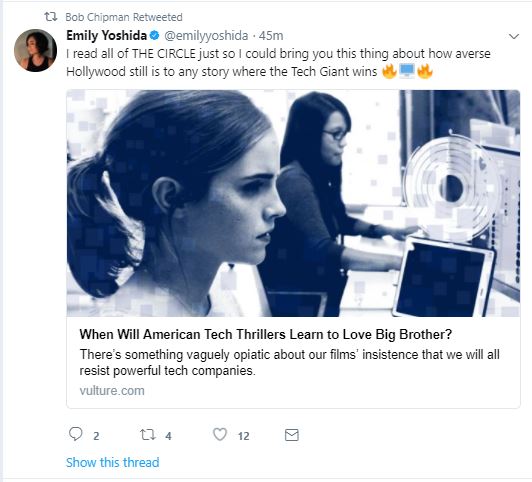
Task: Open the tweet options chevron menu
Action: pos(514,36)
